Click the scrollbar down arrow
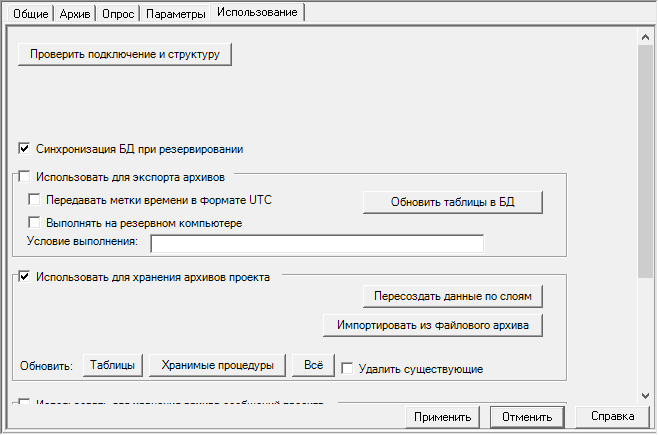The height and width of the screenshot is (435, 658). 645,396
